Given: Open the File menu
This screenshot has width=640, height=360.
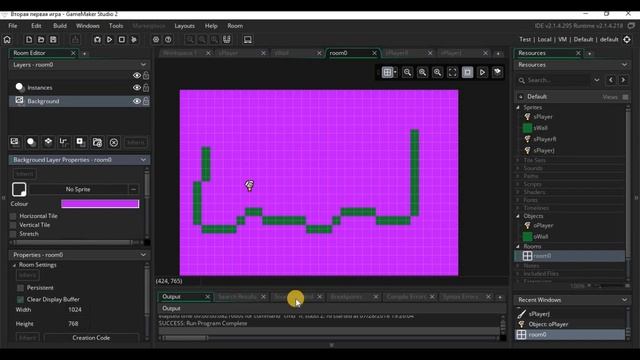Looking at the screenshot, I should 13,26.
